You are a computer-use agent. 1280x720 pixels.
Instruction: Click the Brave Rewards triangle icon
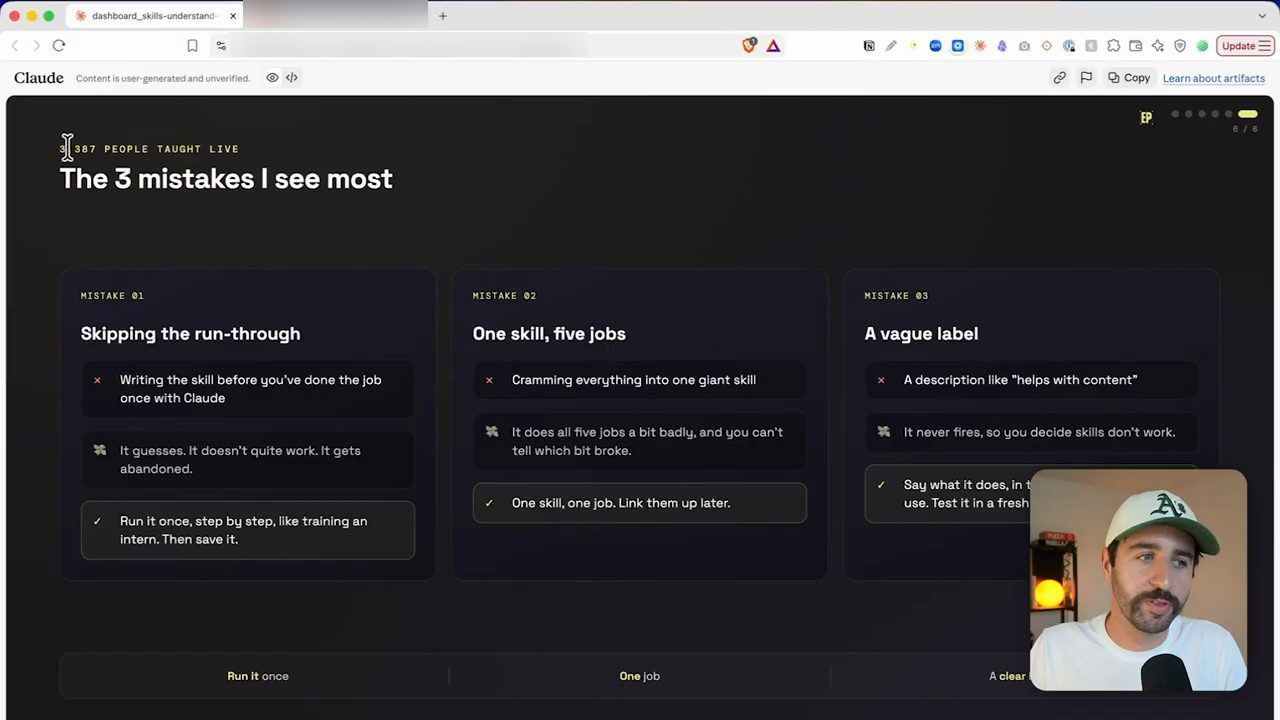pyautogui.click(x=773, y=46)
